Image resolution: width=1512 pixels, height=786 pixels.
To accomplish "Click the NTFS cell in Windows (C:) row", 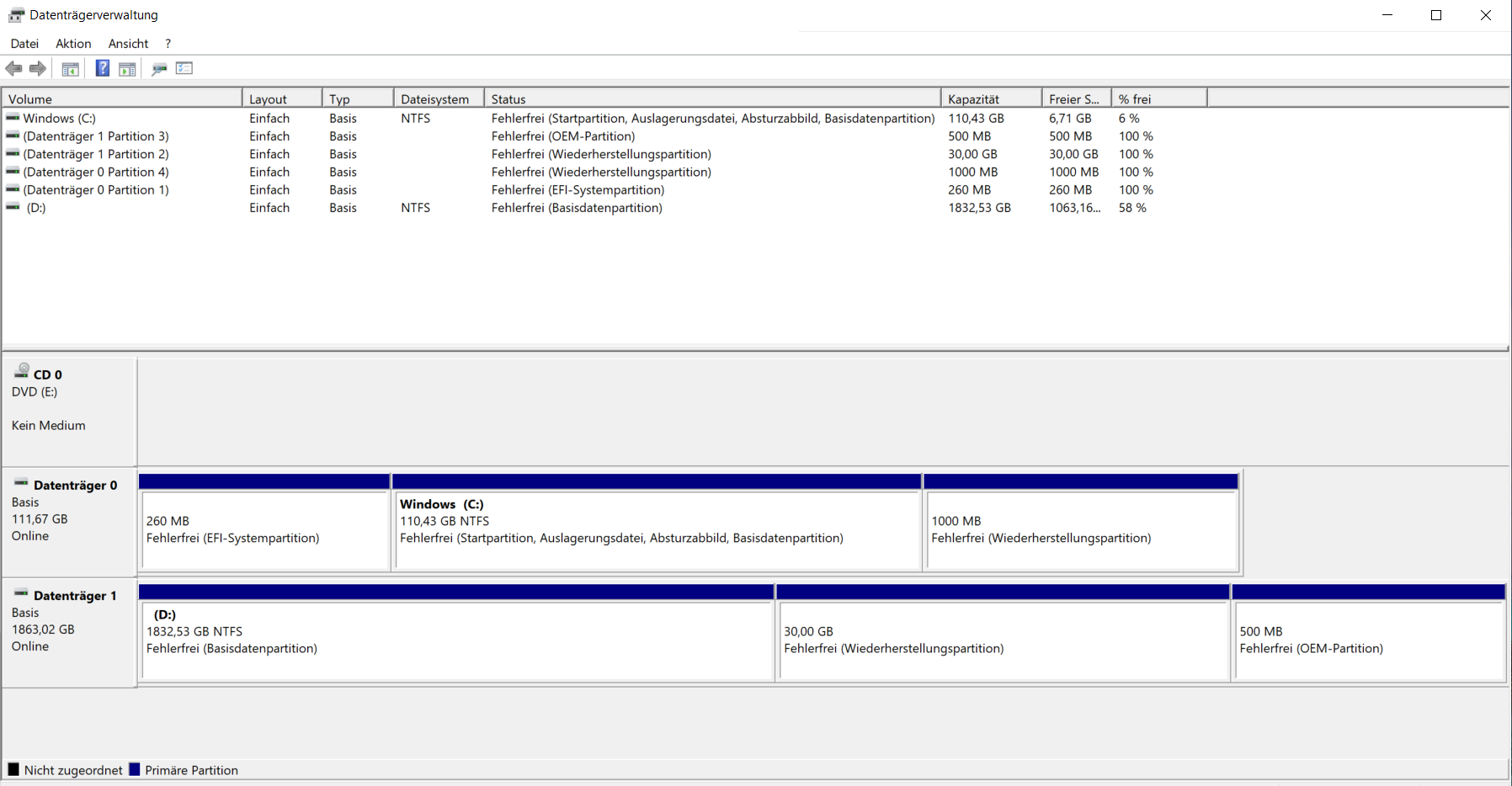I will tap(415, 118).
